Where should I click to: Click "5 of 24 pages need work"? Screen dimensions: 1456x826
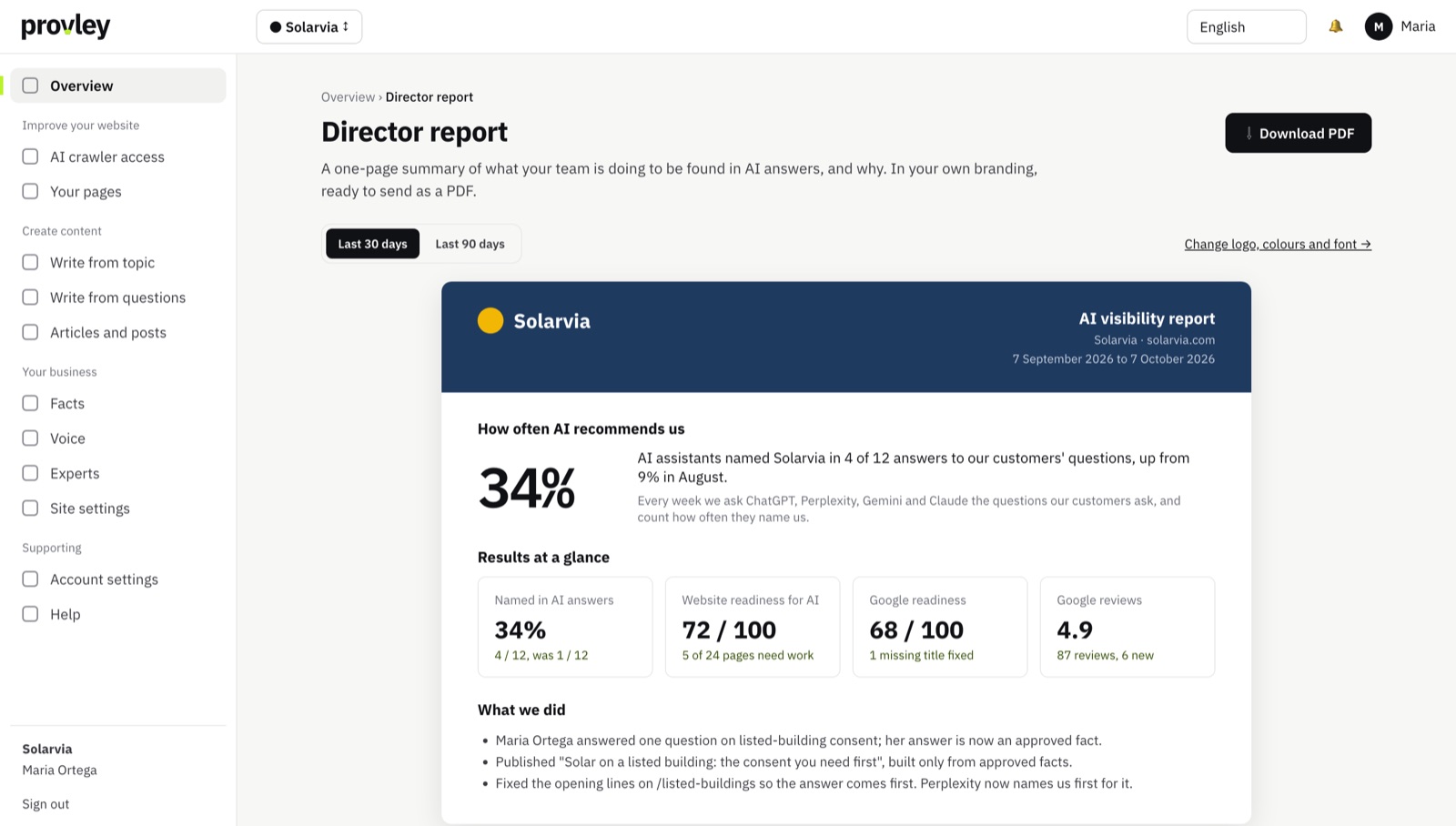[748, 655]
